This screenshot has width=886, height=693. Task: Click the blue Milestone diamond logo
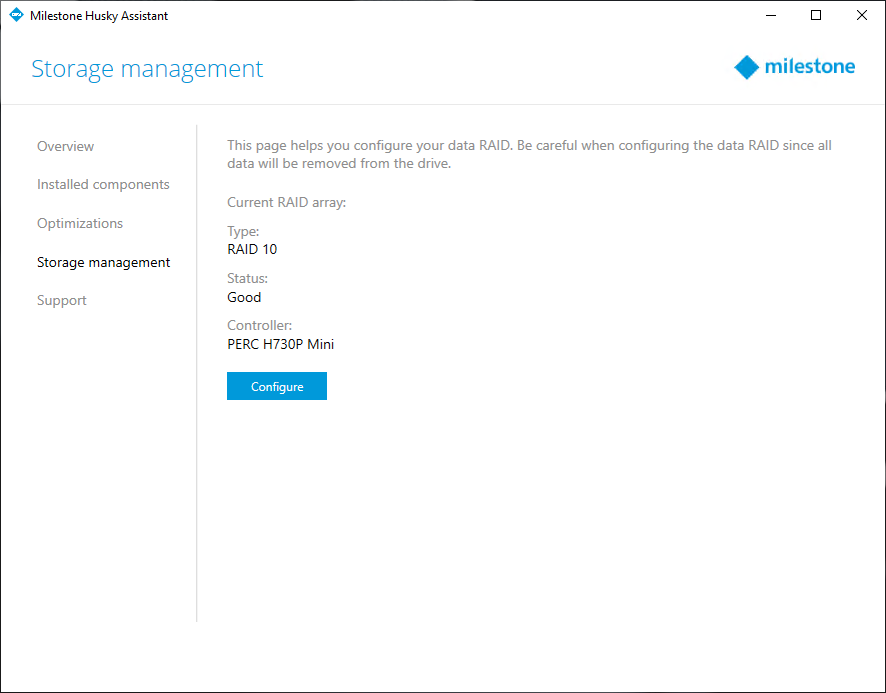pyautogui.click(x=747, y=68)
